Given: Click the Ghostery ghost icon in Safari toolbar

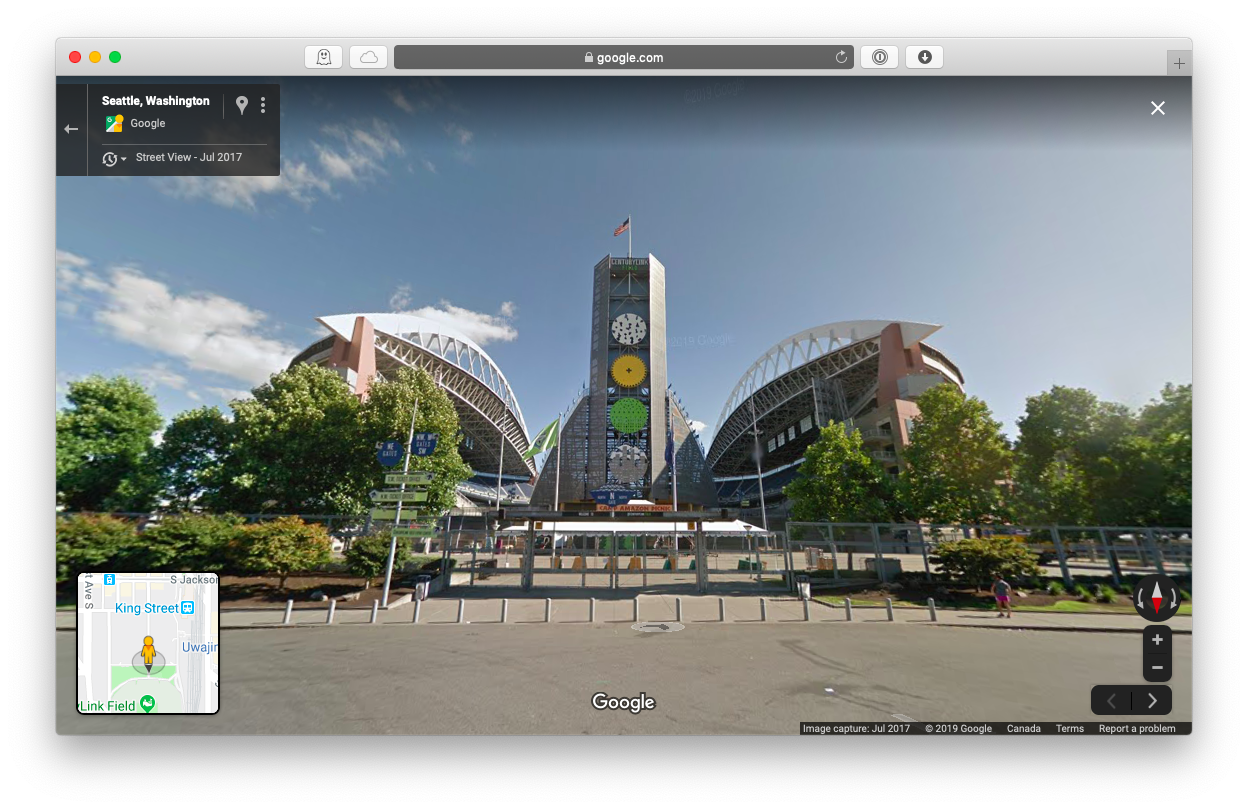Looking at the screenshot, I should coord(323,57).
